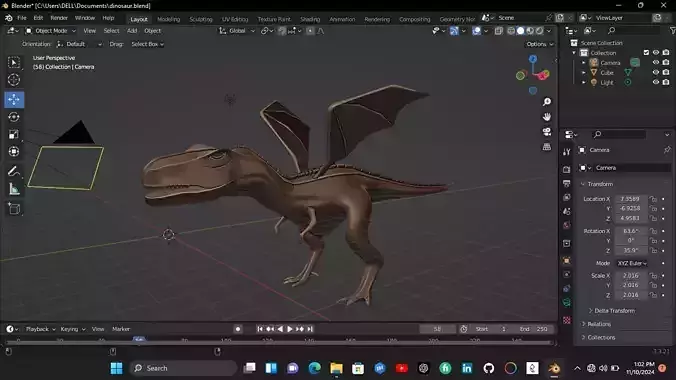This screenshot has height=380, width=676.
Task: Play the animation forward
Action: (x=290, y=329)
